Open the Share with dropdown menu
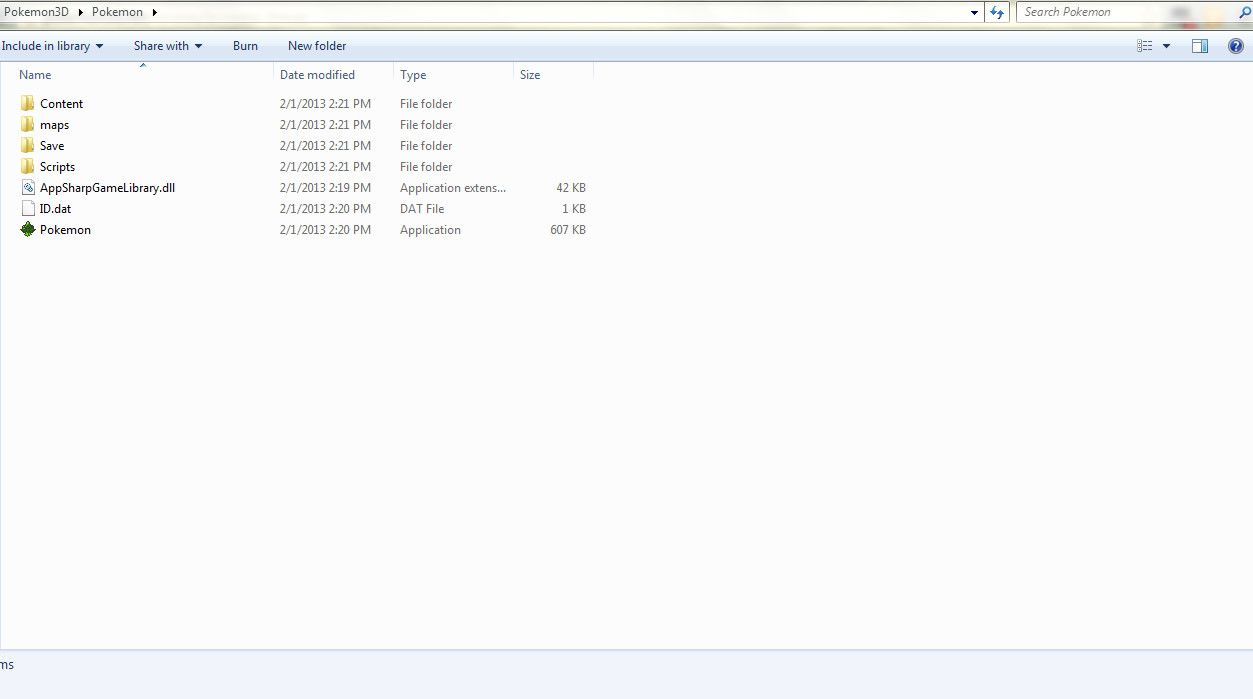Screen dimensions: 1253x699 168,46
